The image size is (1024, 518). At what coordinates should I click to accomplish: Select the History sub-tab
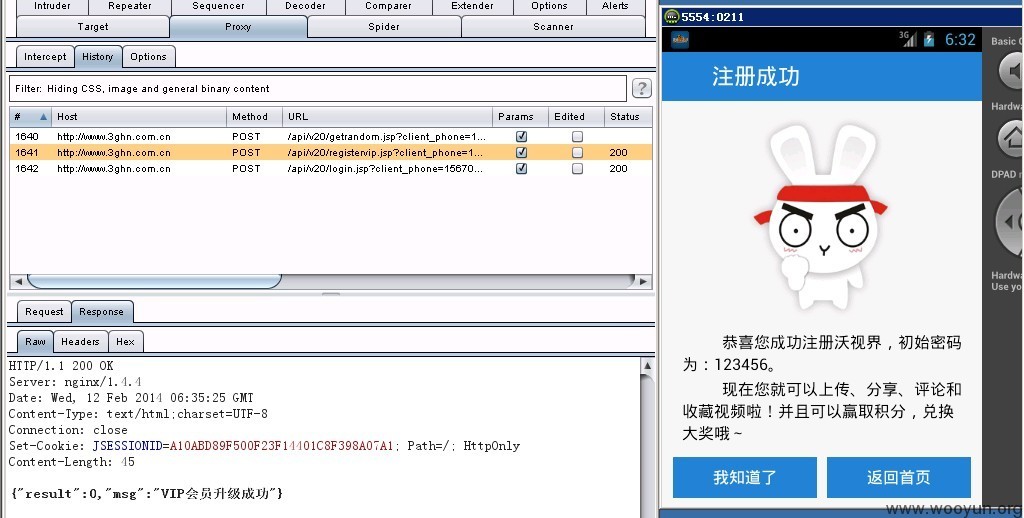point(98,57)
